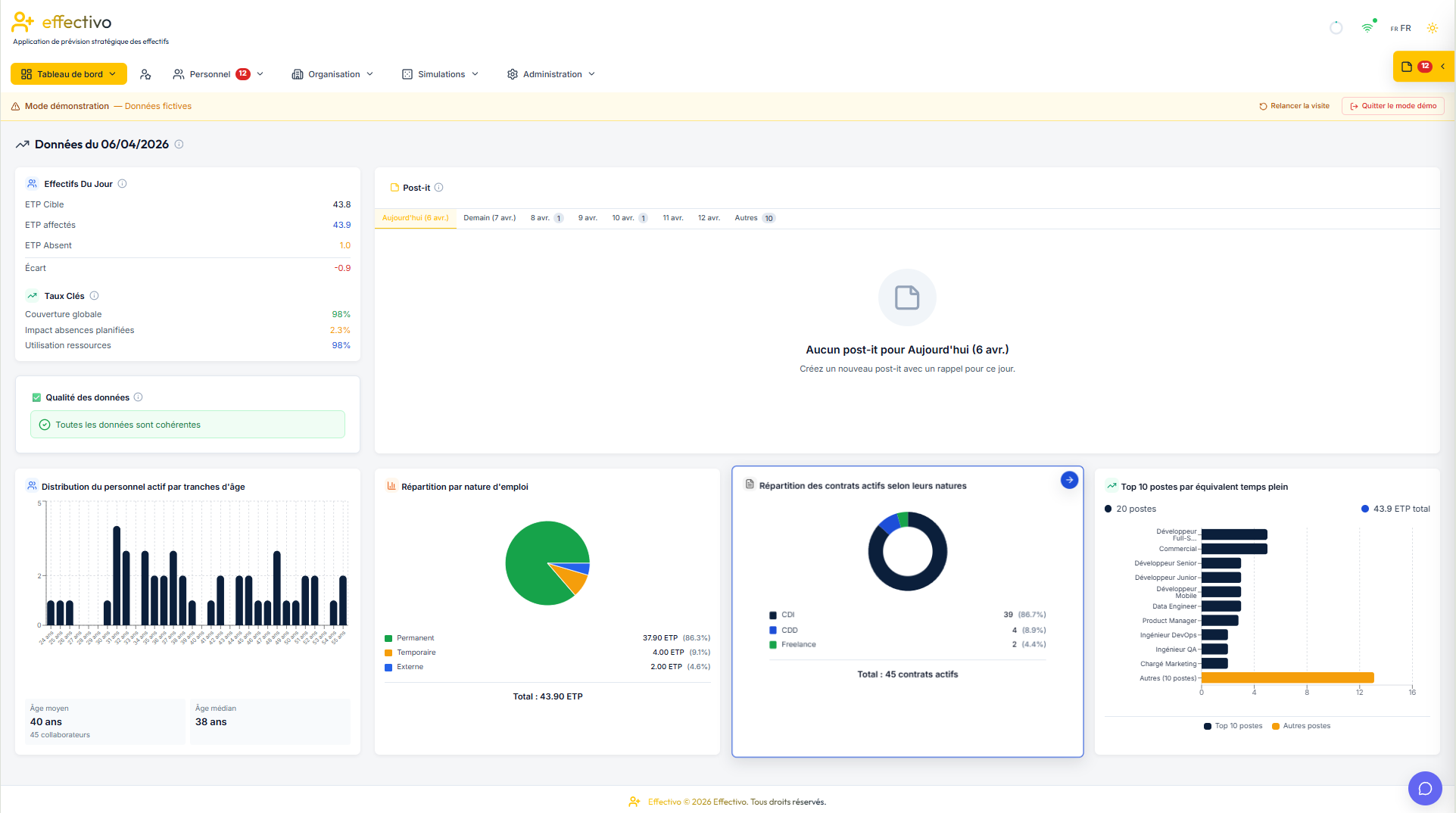Click the blue arrow on contracts card
This screenshot has width=1456, height=813.
coord(1068,480)
